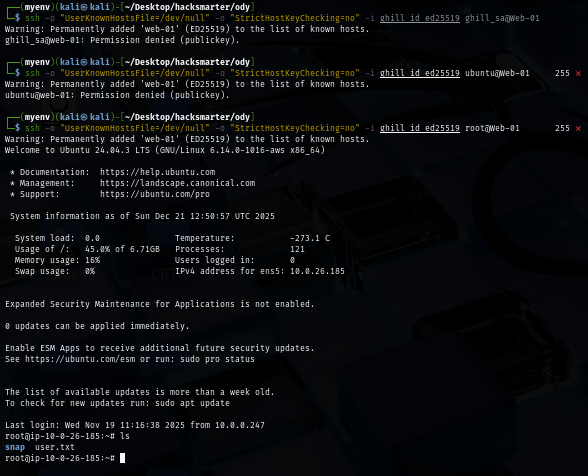Click "UserKnownHostsFile=/dev/null" option in third command
This screenshot has width=588, height=476.
pyautogui.click(x=135, y=128)
